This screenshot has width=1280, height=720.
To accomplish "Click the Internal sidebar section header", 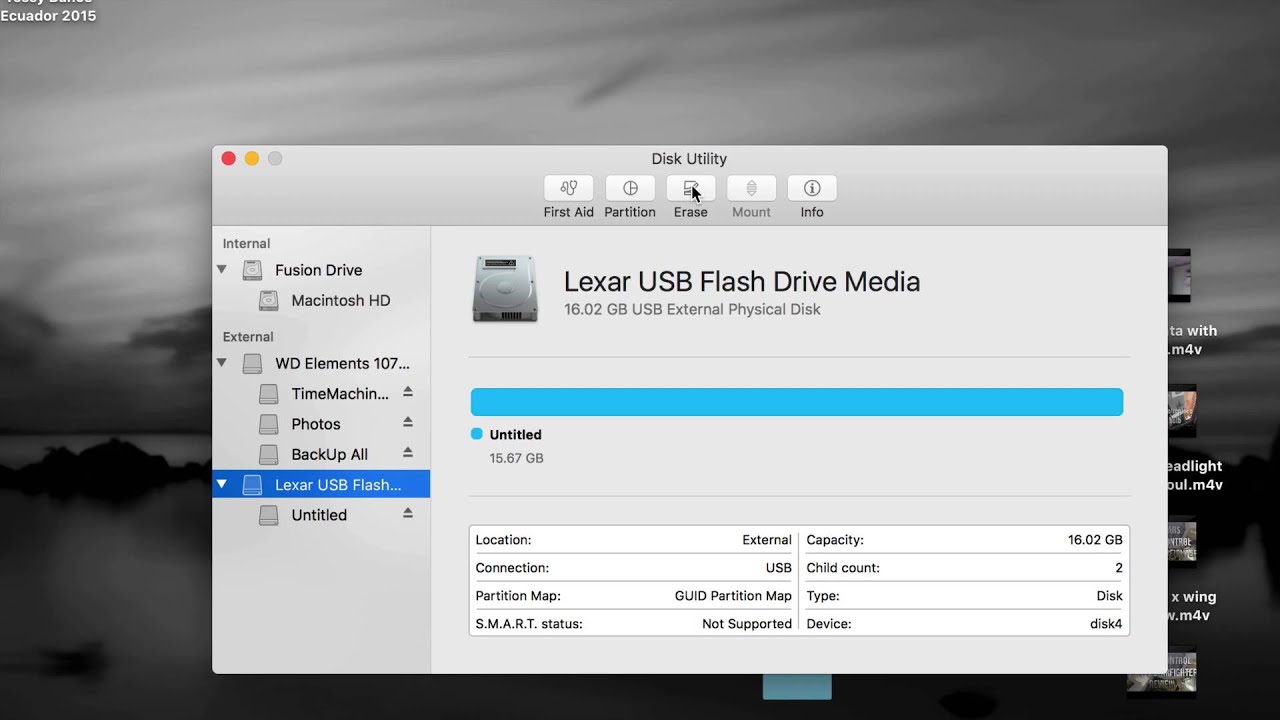I will pyautogui.click(x=246, y=244).
